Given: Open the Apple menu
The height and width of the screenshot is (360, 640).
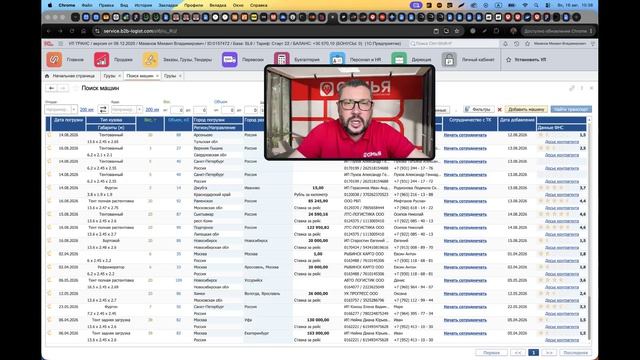Looking at the screenshot, I should 50,5.
